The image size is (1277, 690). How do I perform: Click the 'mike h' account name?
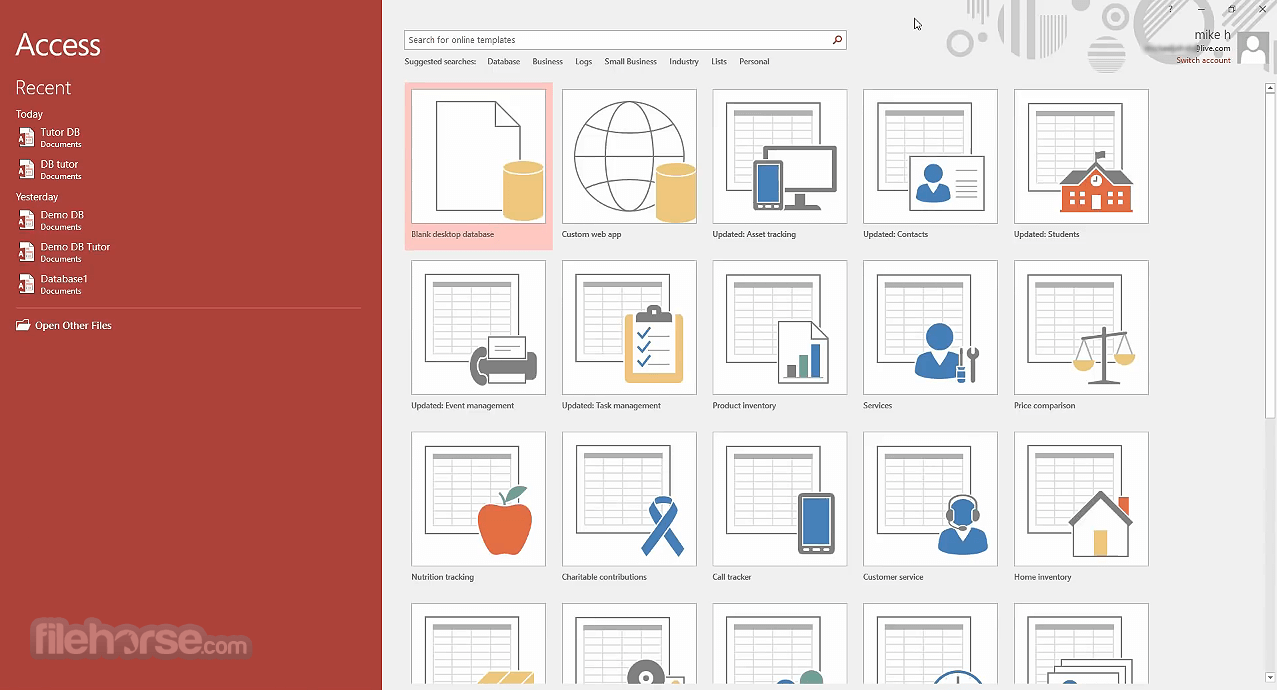click(1212, 35)
